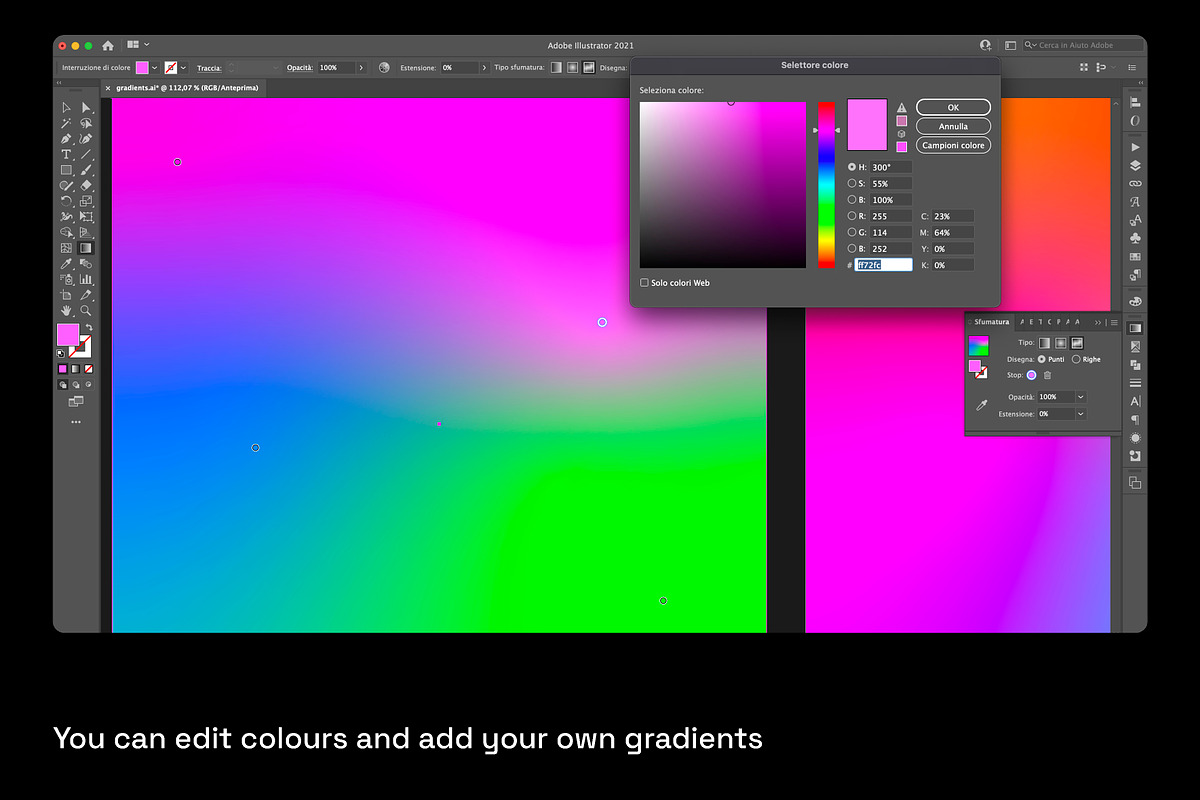Select the Magic Wand tool

coord(66,123)
